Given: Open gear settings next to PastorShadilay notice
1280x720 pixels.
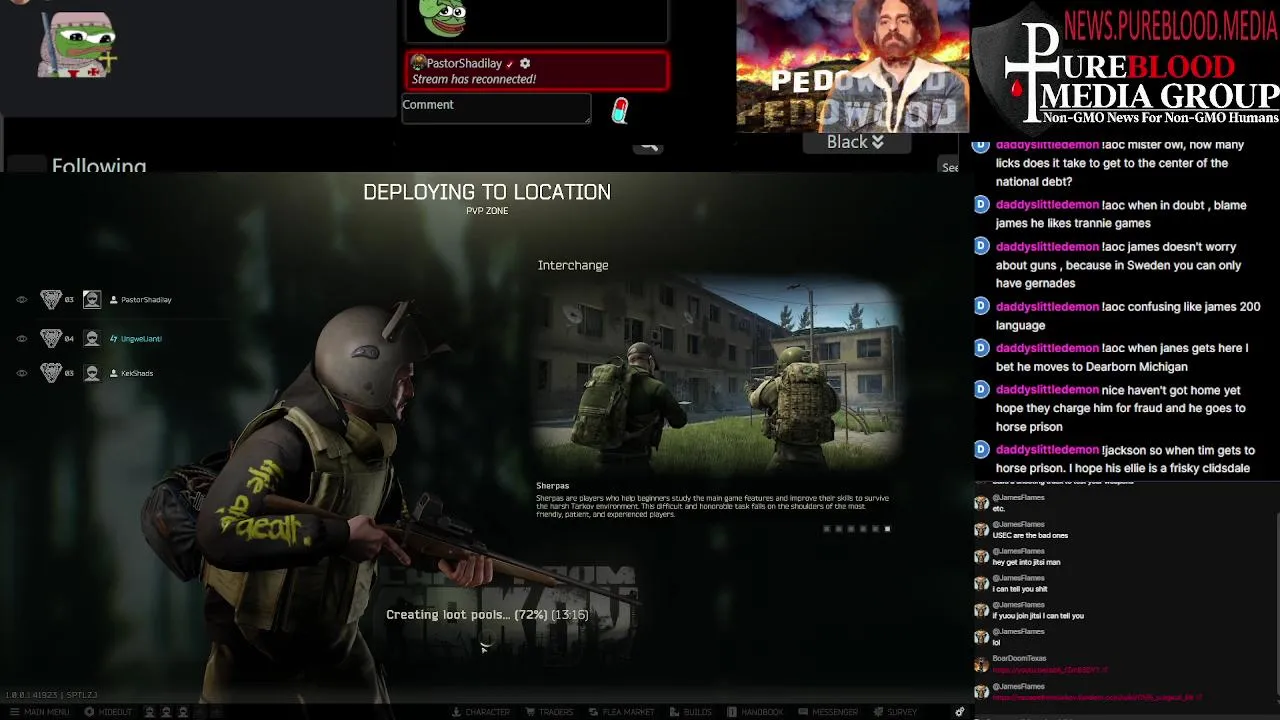Looking at the screenshot, I should tap(525, 63).
